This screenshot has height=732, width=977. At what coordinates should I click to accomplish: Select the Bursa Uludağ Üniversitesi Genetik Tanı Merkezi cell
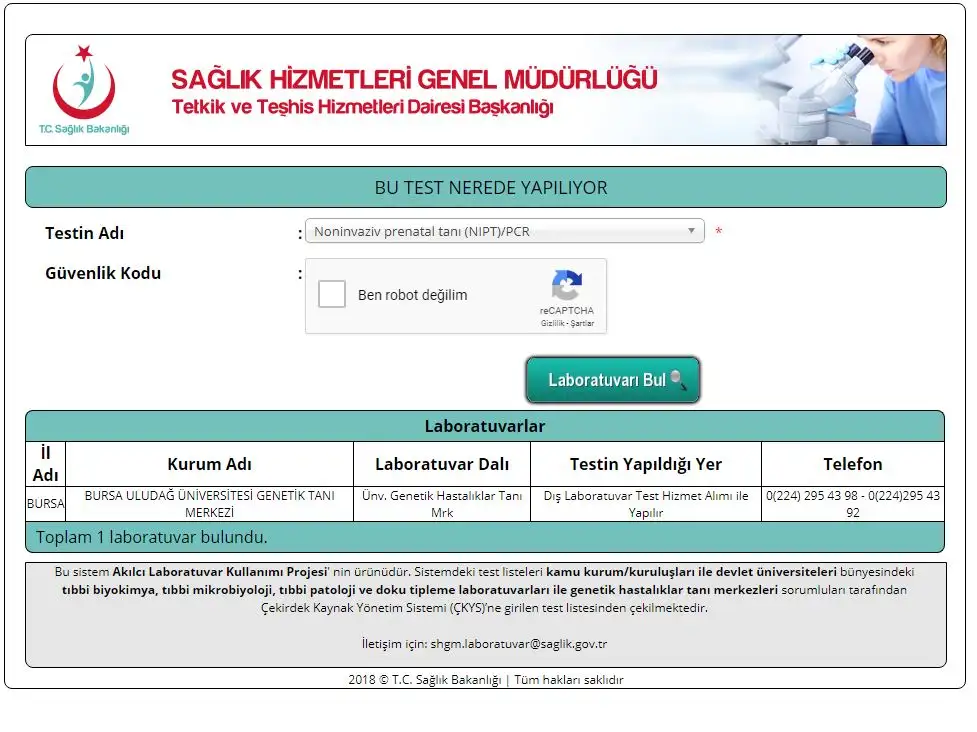click(209, 504)
